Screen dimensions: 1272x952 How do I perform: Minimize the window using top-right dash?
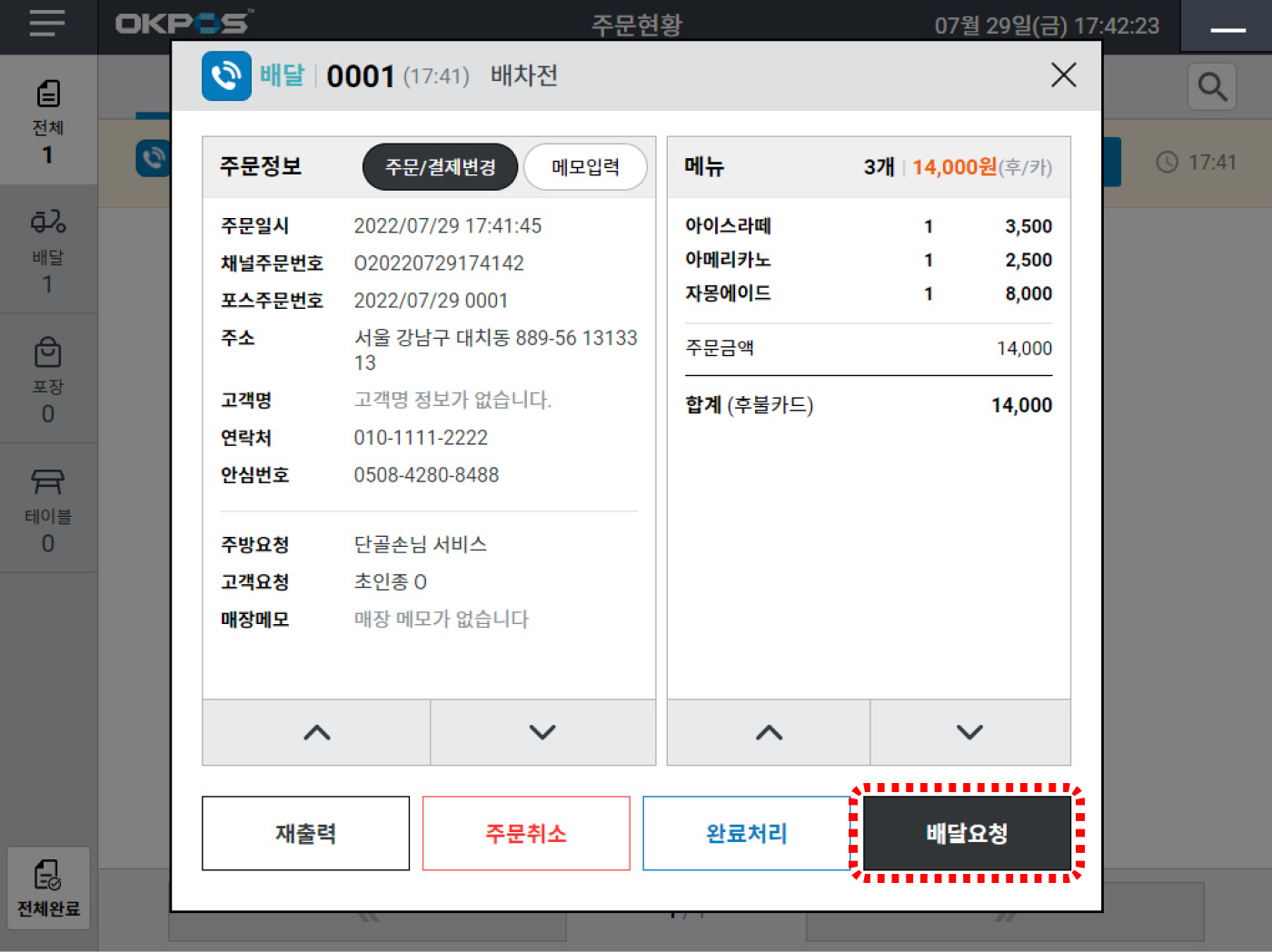tap(1227, 29)
